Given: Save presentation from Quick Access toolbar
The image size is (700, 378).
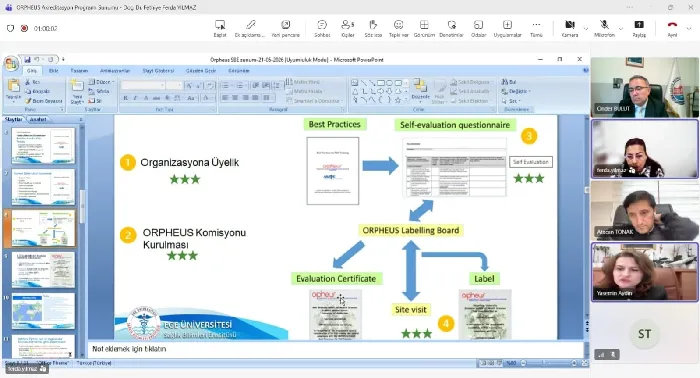Looking at the screenshot, I should [x=28, y=59].
